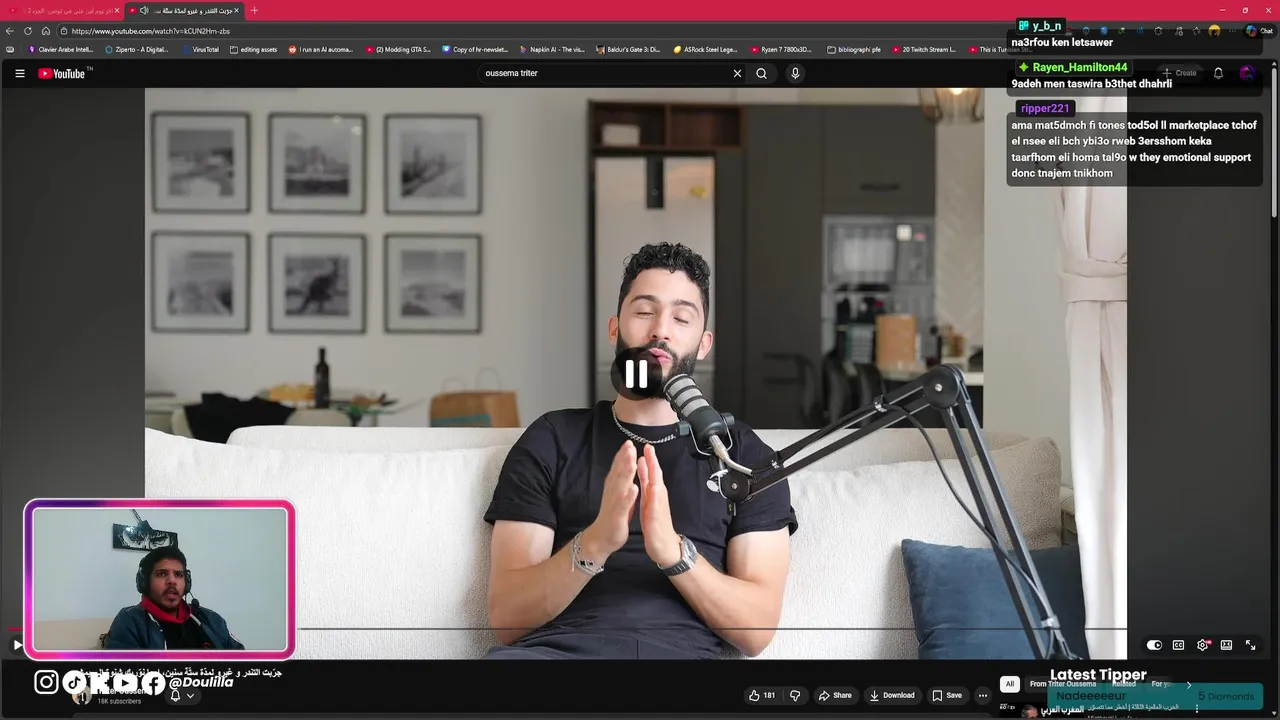The width and height of the screenshot is (1280, 720).
Task: Close the active YouTube tab
Action: coord(236,10)
